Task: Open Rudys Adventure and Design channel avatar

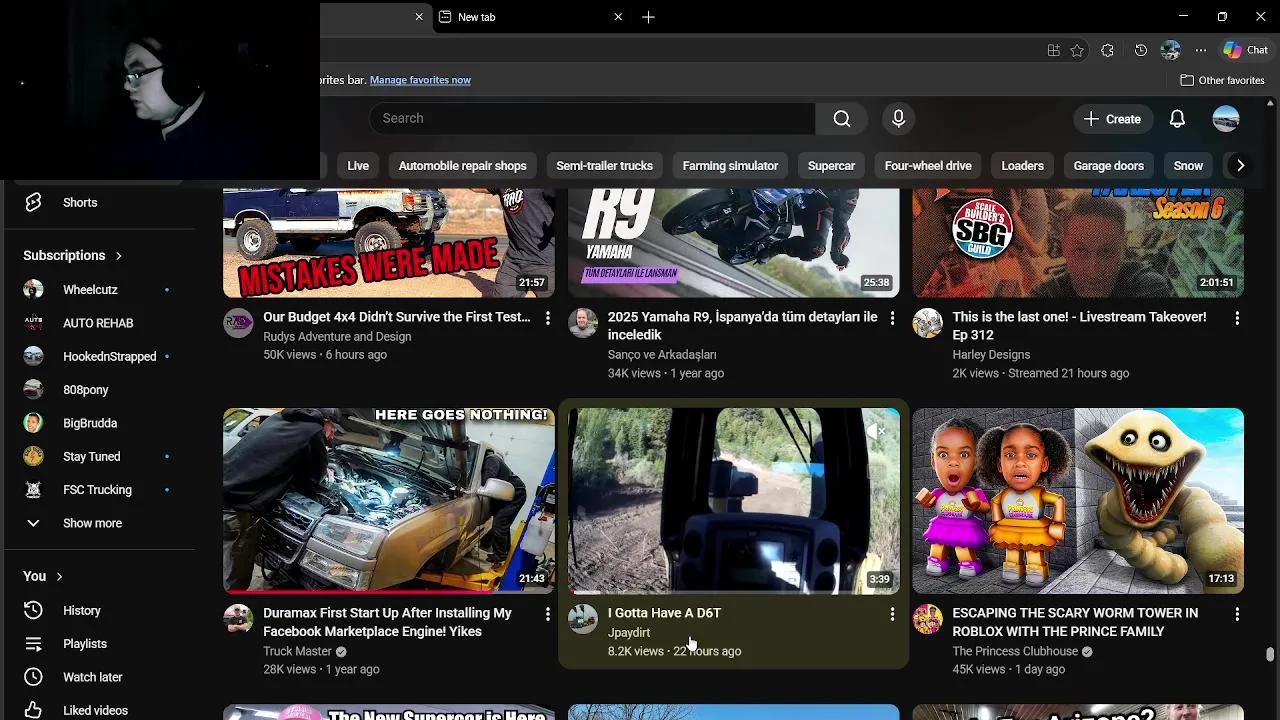Action: point(238,323)
